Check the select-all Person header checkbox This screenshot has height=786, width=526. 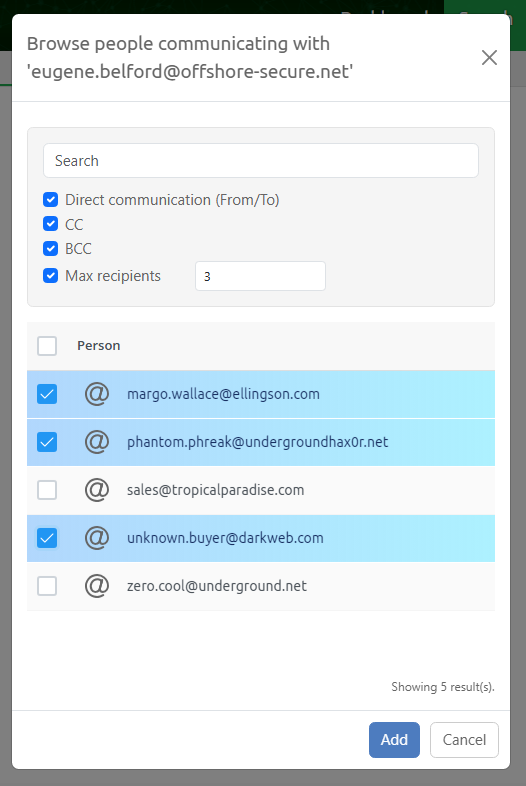pos(47,346)
